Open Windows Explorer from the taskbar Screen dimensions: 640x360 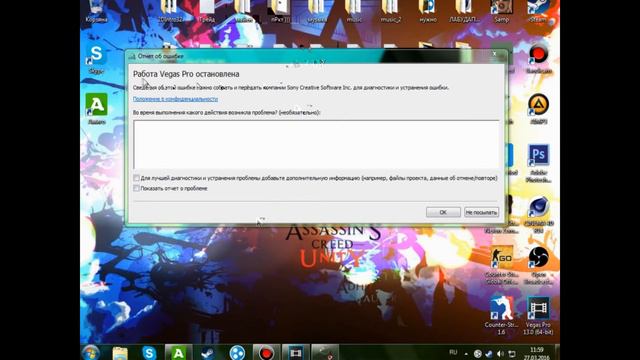tap(120, 353)
